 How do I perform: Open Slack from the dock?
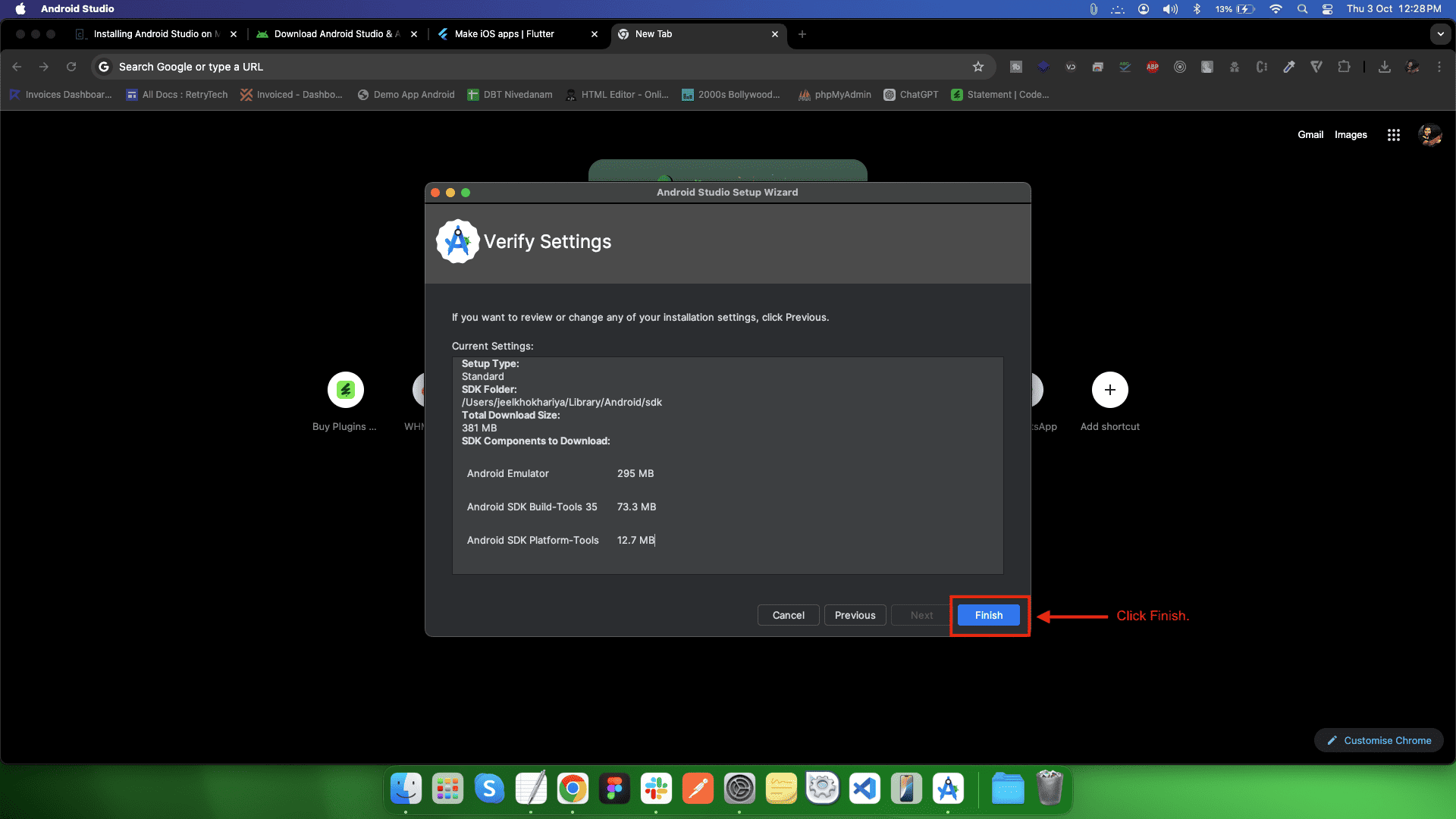click(656, 789)
